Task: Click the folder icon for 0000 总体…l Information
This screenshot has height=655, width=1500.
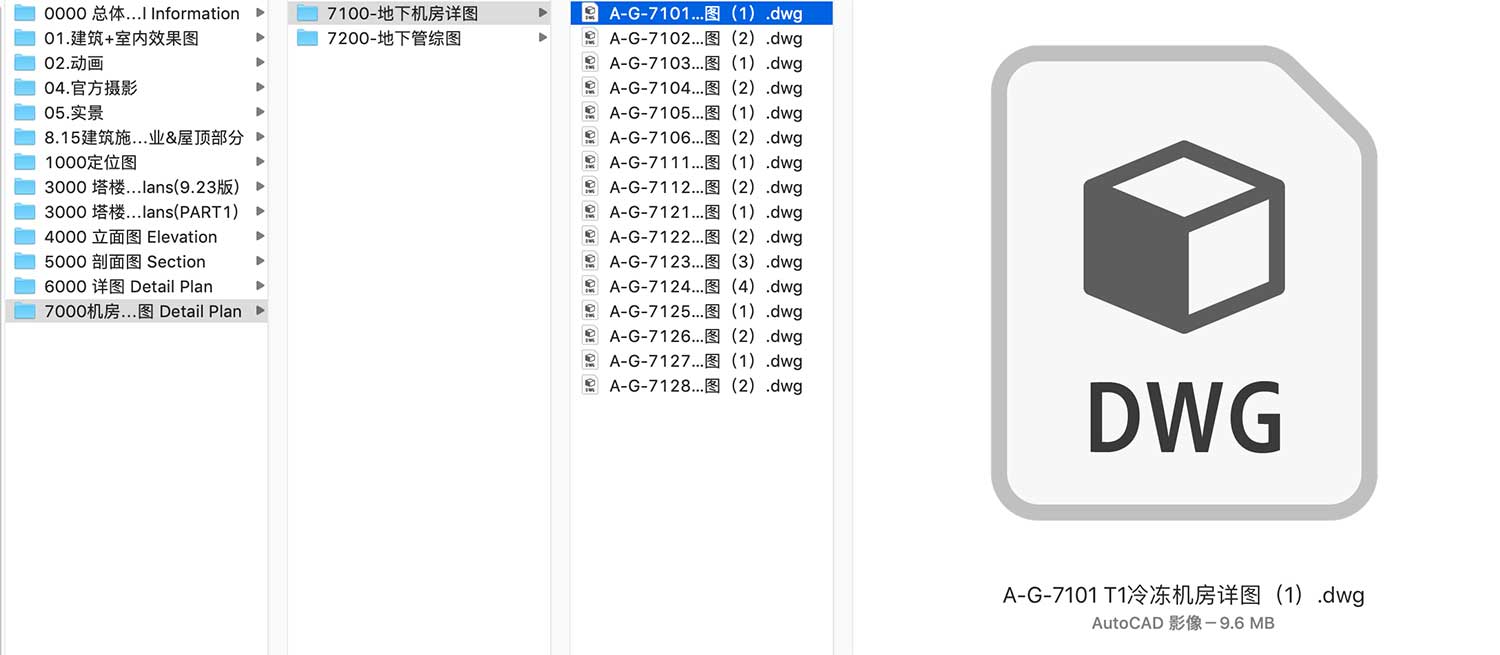Action: 25,13
